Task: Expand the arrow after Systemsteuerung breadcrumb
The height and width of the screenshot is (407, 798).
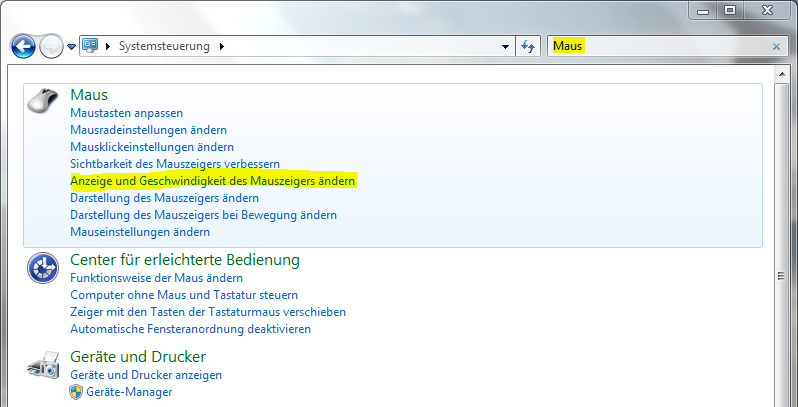Action: pos(221,47)
